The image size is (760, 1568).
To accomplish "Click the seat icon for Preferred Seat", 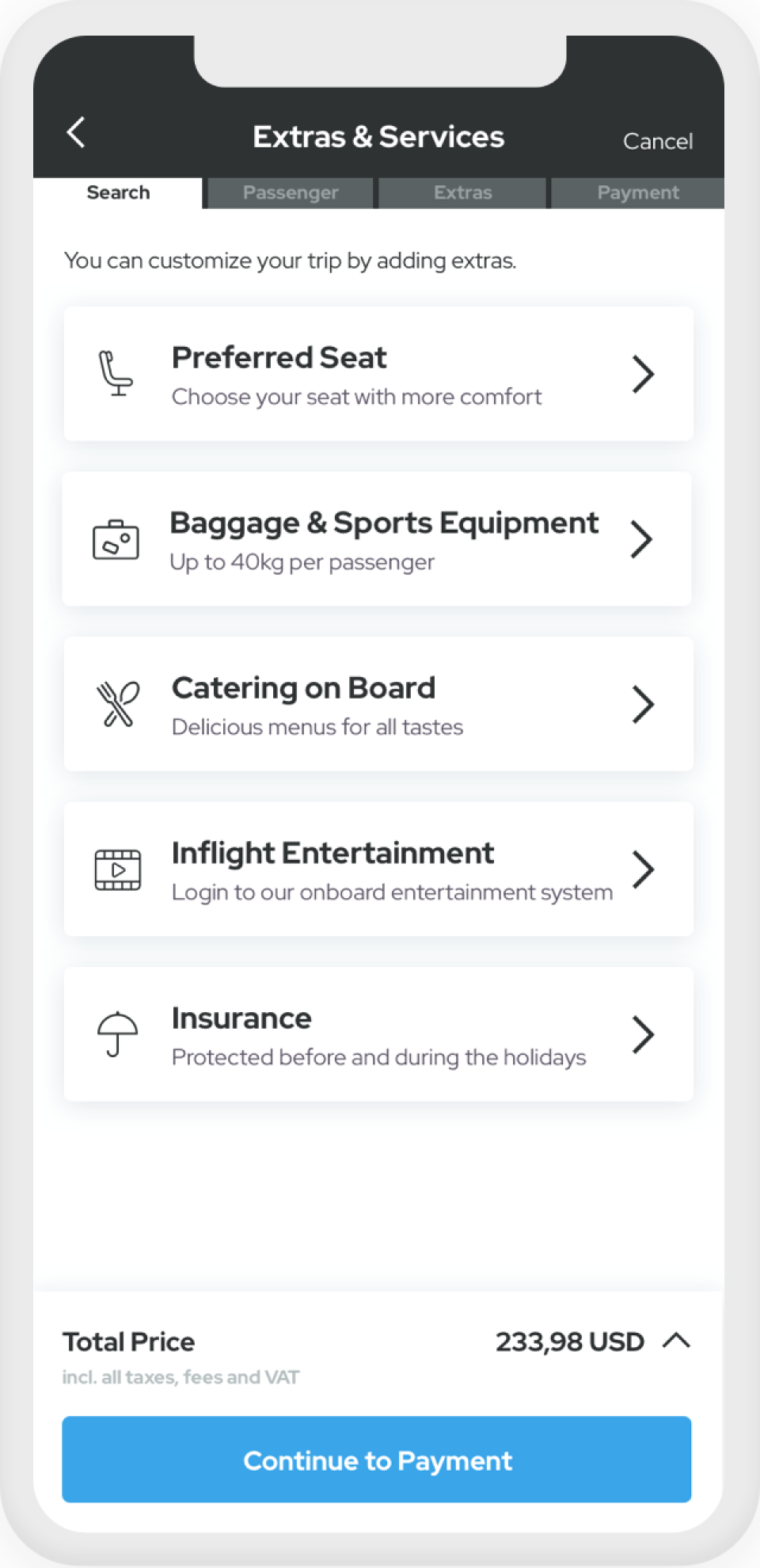I will [x=116, y=374].
